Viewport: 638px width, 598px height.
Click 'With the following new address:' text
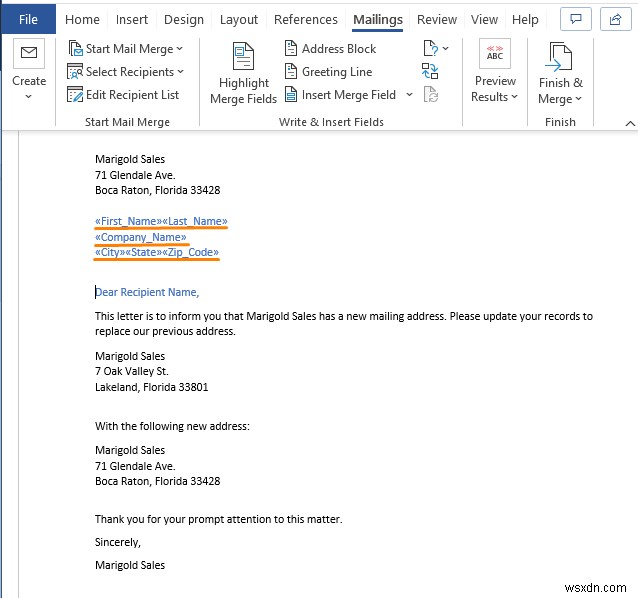click(x=172, y=426)
